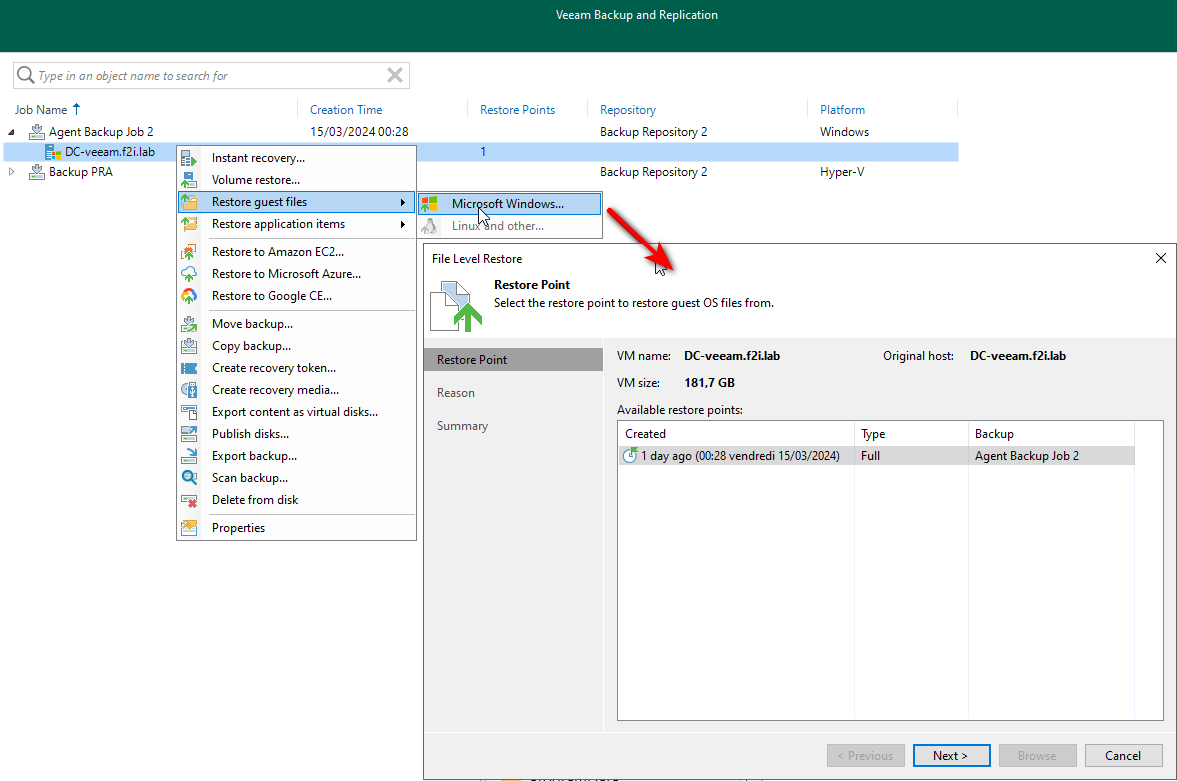Sort by the Job Name column header
Image resolution: width=1177 pixels, height=781 pixels.
(x=41, y=110)
